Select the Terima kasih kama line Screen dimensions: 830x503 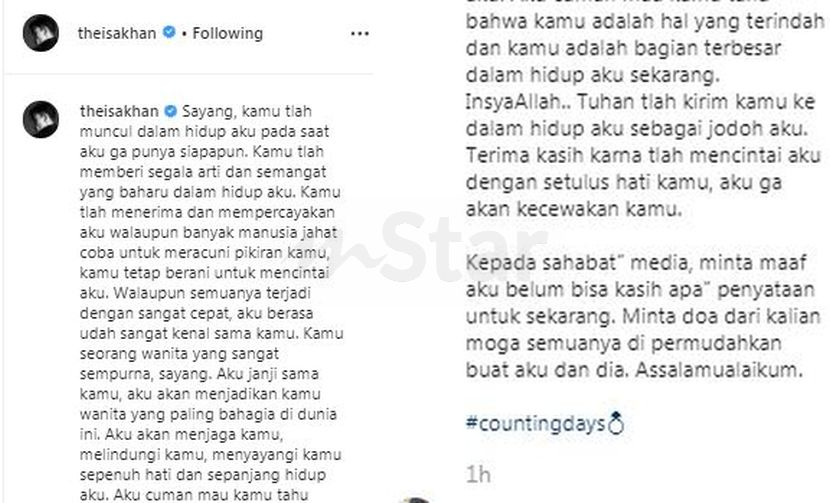pyautogui.click(x=643, y=156)
